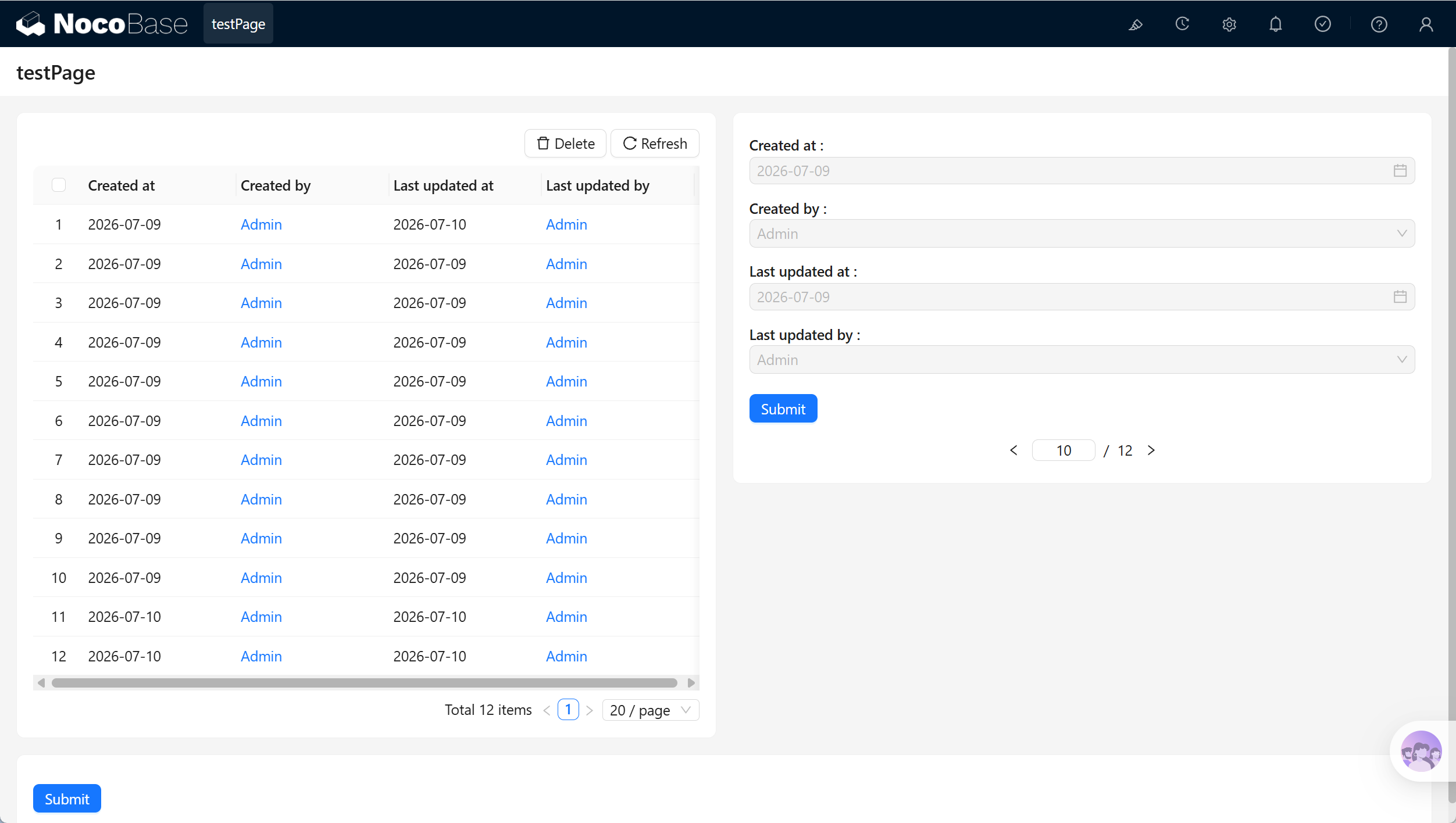Go to previous record in form pagination
Screen dimensions: 1456x823
[x=1014, y=450]
